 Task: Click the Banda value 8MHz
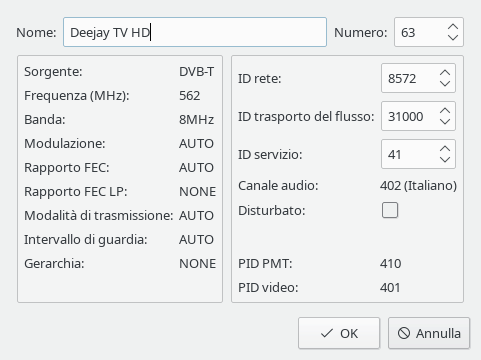(x=196, y=120)
